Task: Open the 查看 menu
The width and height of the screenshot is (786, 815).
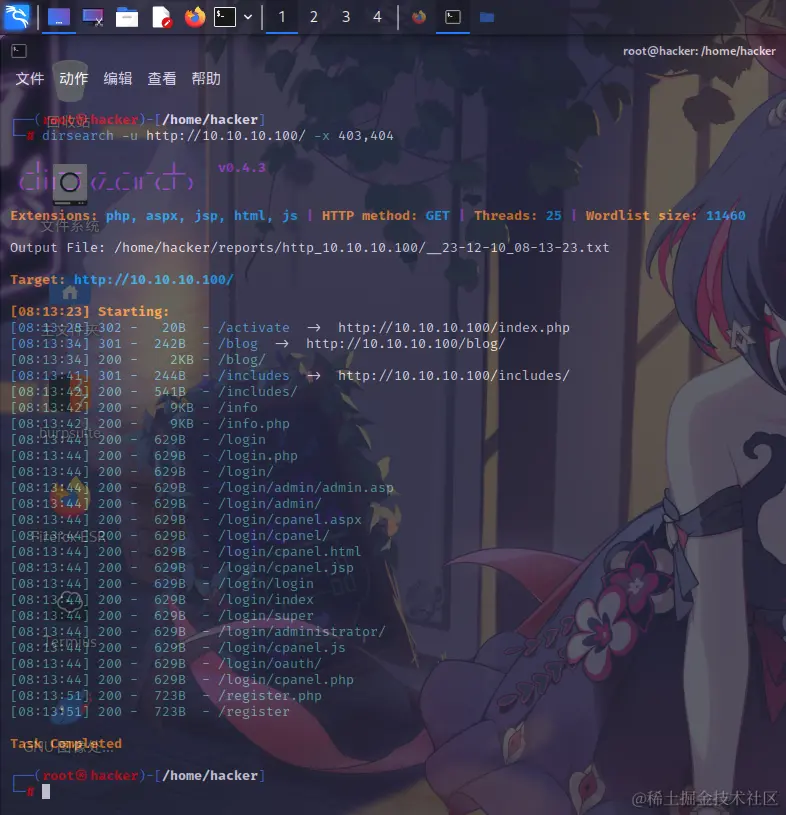Action: (x=162, y=78)
